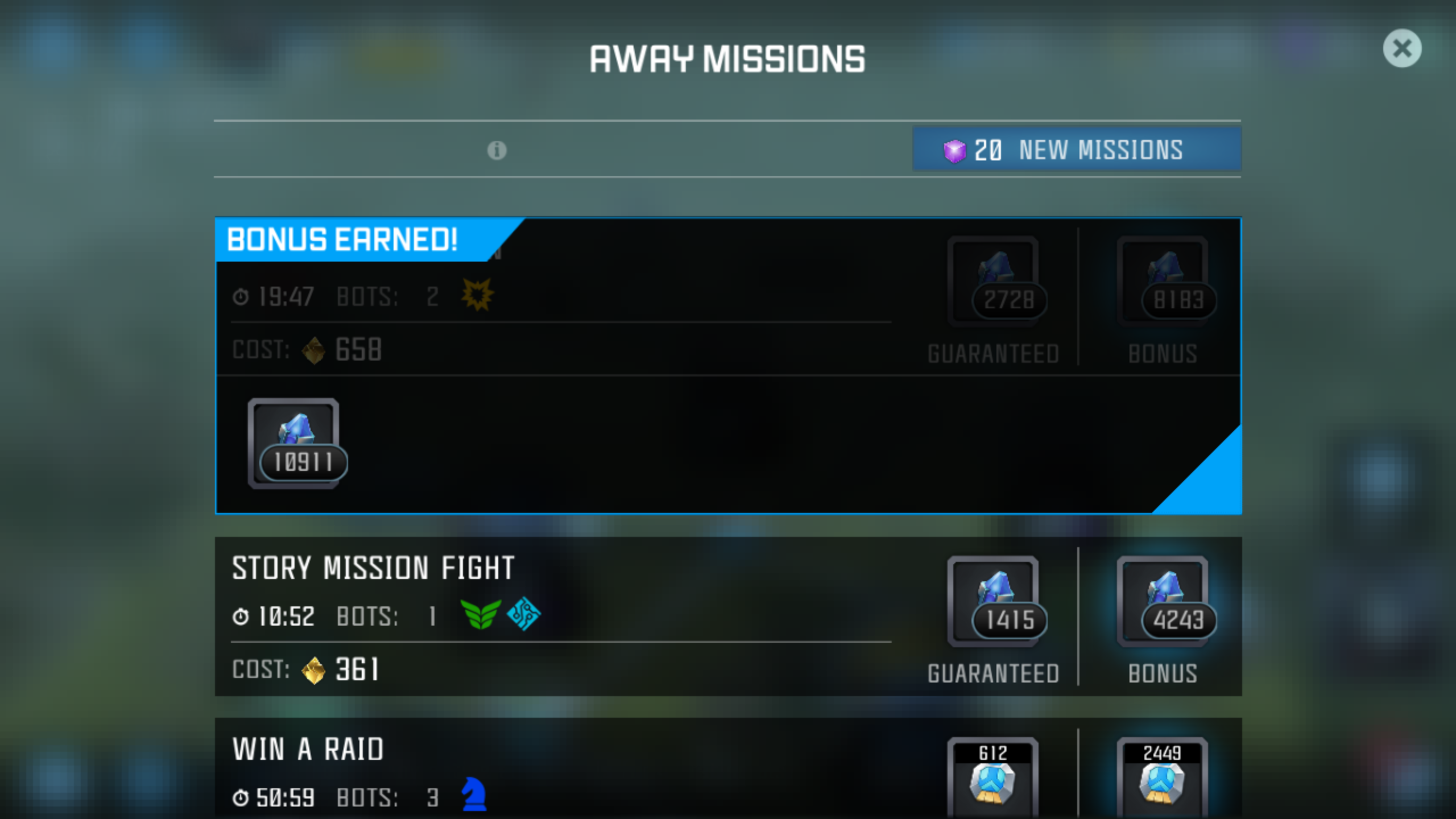1456x819 pixels.
Task: Open the Win A Raid mission
Action: (x=728, y=768)
